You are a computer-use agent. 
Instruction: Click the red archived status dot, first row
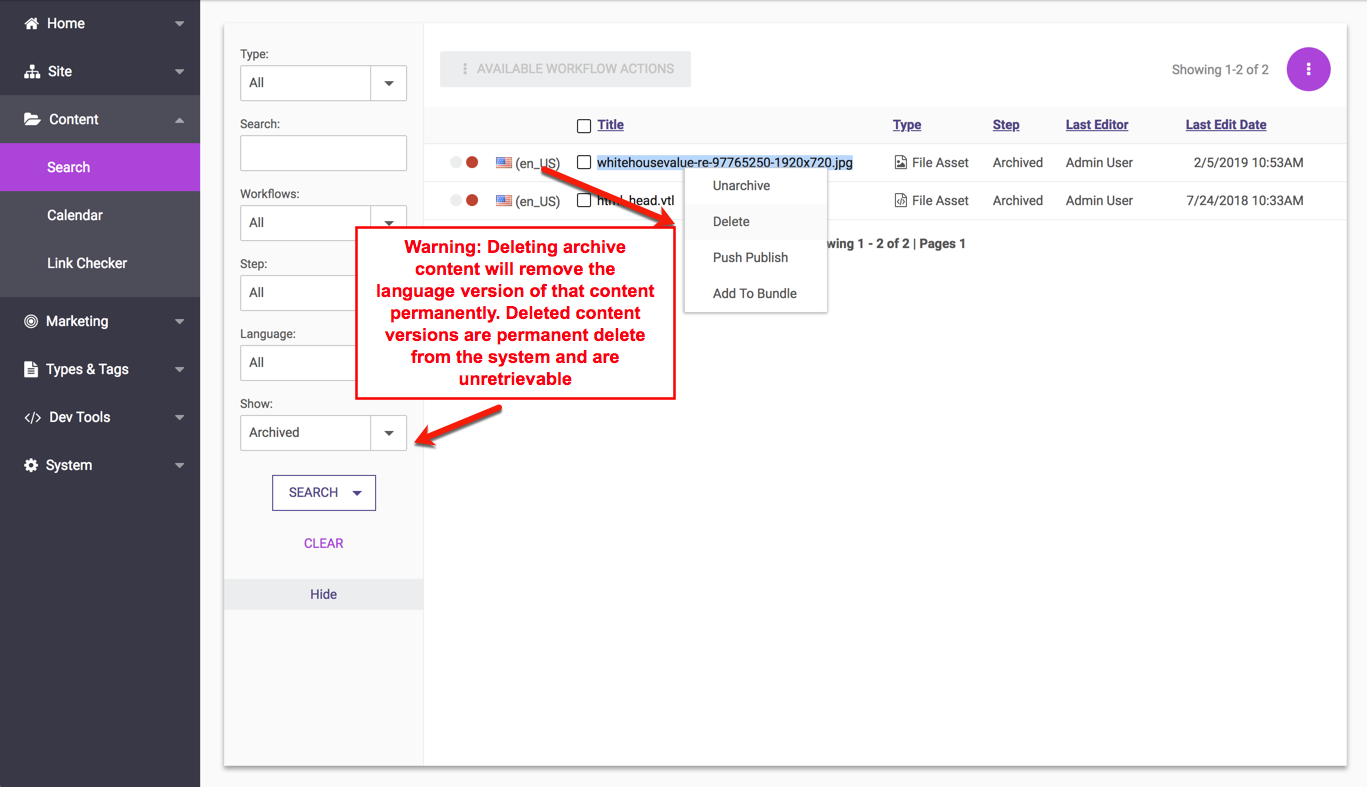[472, 162]
